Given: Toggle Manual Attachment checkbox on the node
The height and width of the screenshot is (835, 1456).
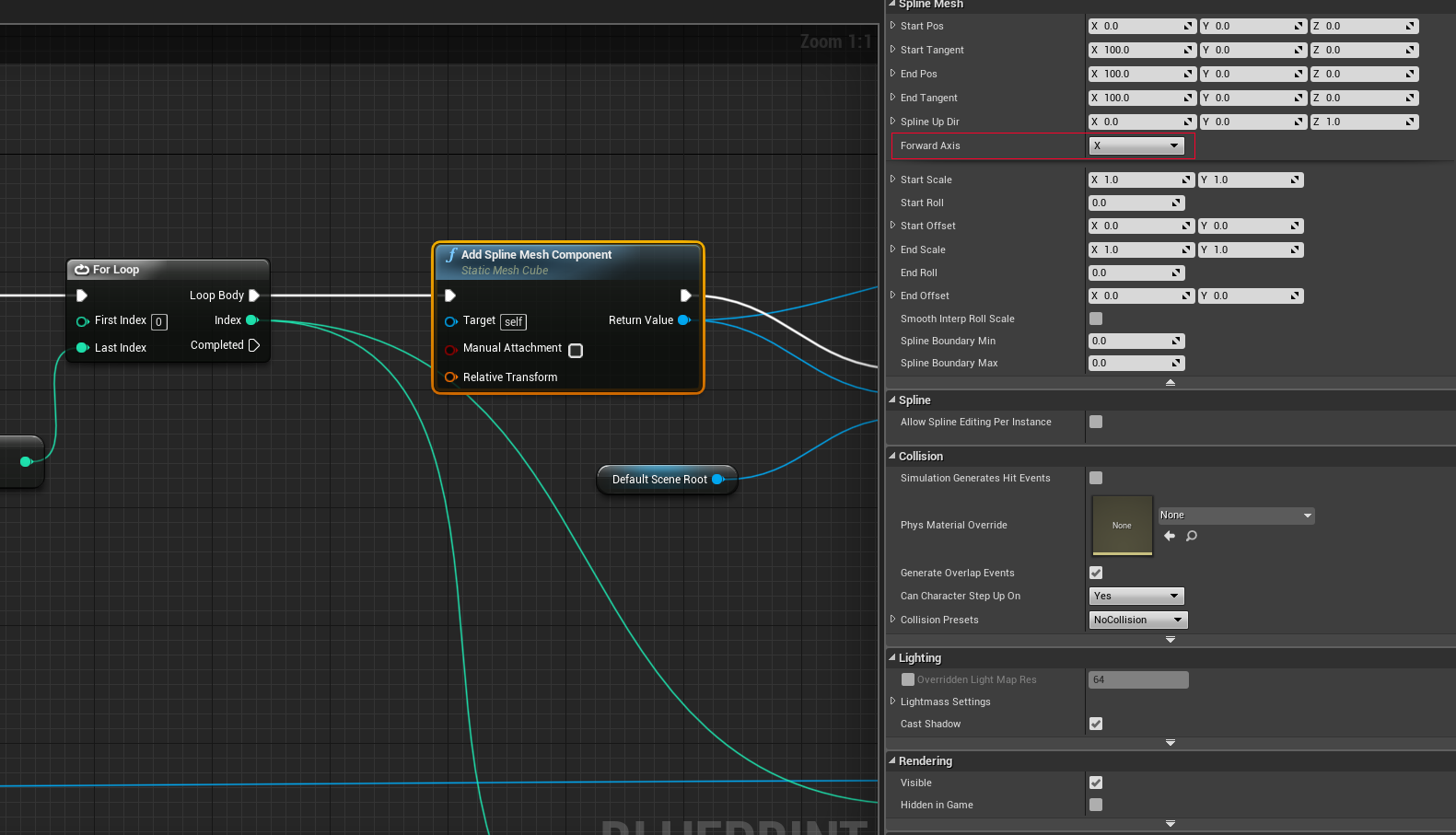Looking at the screenshot, I should click(576, 351).
